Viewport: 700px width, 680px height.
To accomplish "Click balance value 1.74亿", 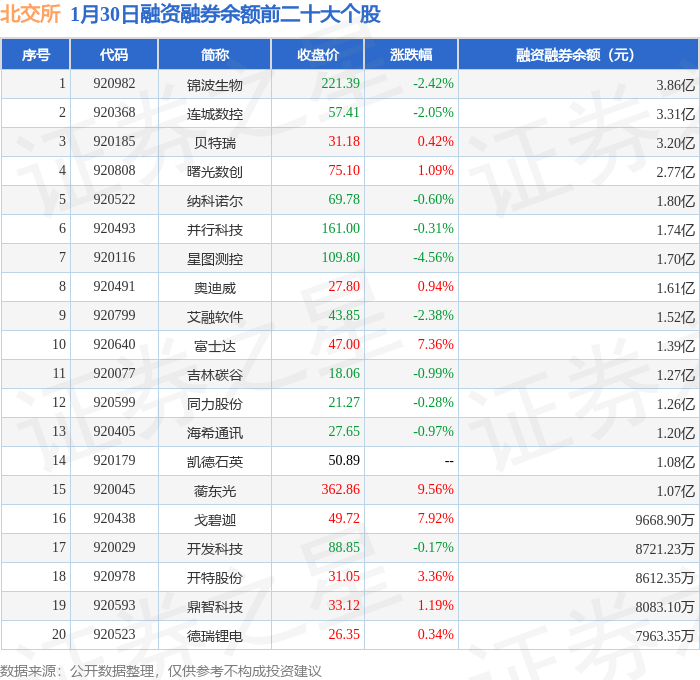I will point(675,230).
